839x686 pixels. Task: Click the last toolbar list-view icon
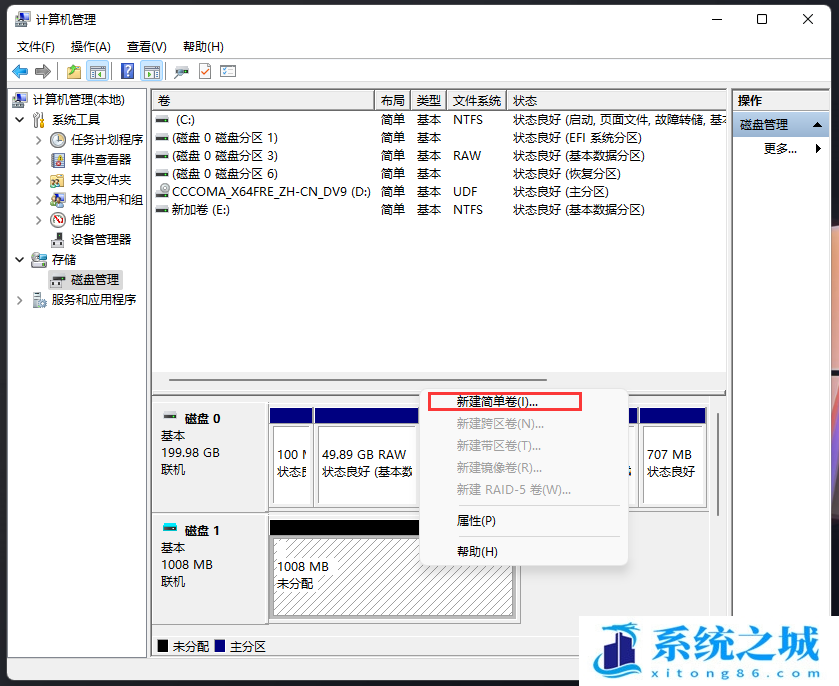click(x=228, y=71)
